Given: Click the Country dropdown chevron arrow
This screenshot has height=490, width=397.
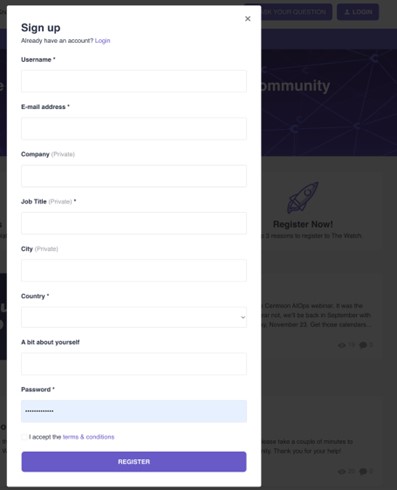Looking at the screenshot, I should [243, 317].
